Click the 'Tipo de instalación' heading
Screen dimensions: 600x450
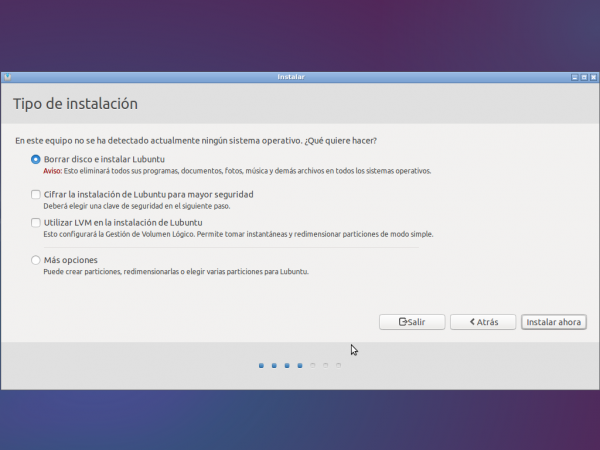coord(75,104)
